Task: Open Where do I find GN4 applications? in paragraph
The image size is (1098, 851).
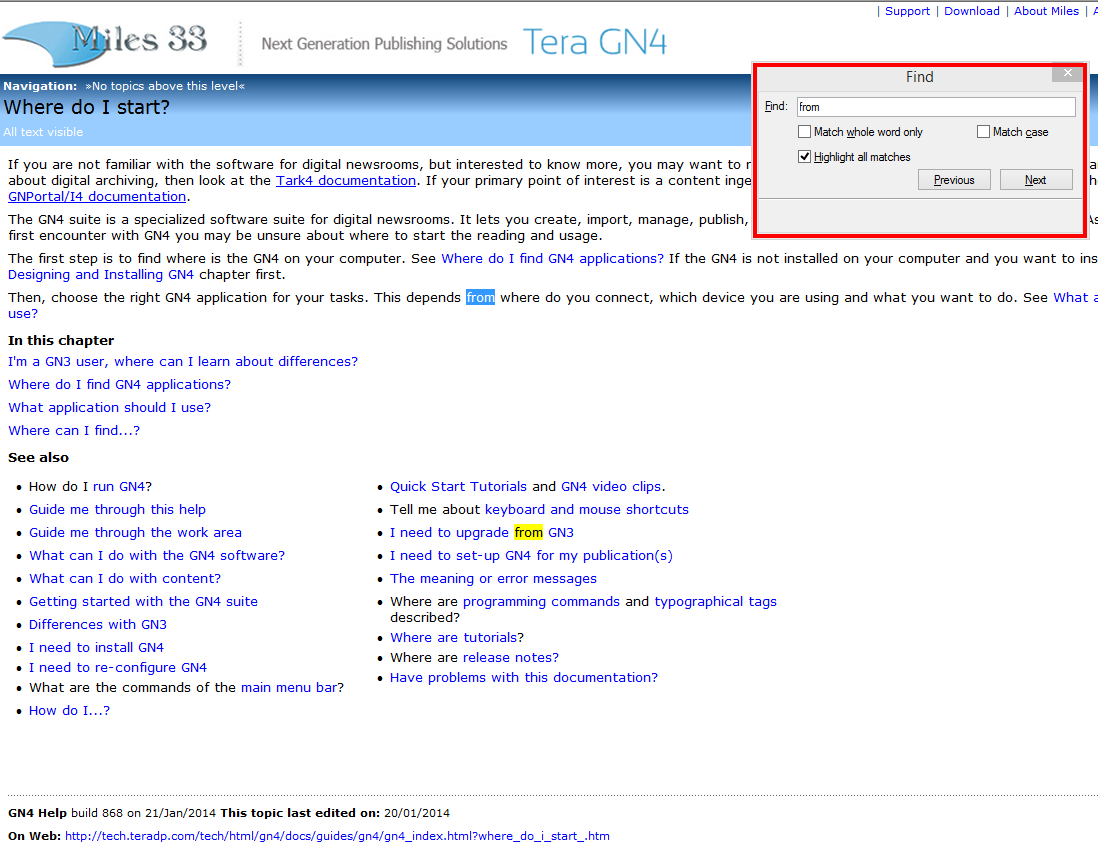Action: tap(553, 258)
